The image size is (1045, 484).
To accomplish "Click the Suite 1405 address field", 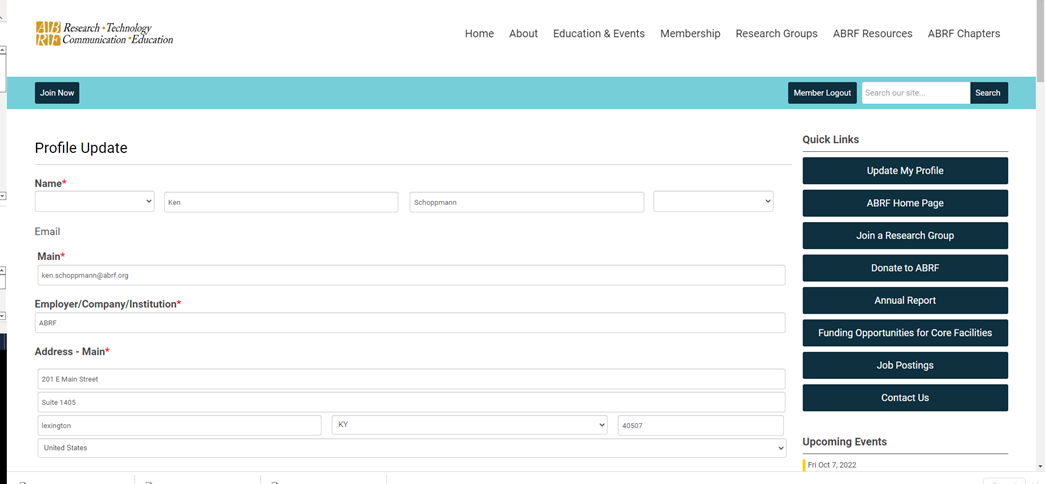I will click(x=412, y=402).
